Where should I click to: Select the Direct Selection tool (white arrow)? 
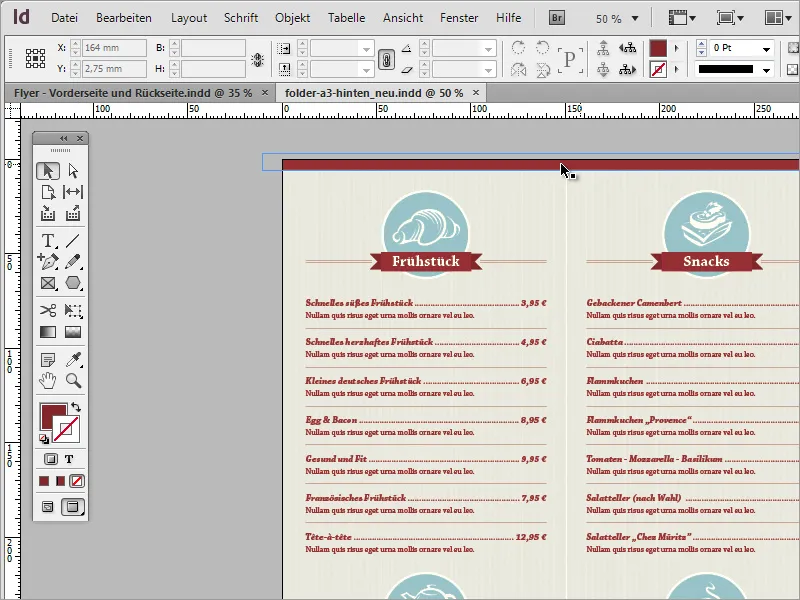pyautogui.click(x=73, y=171)
